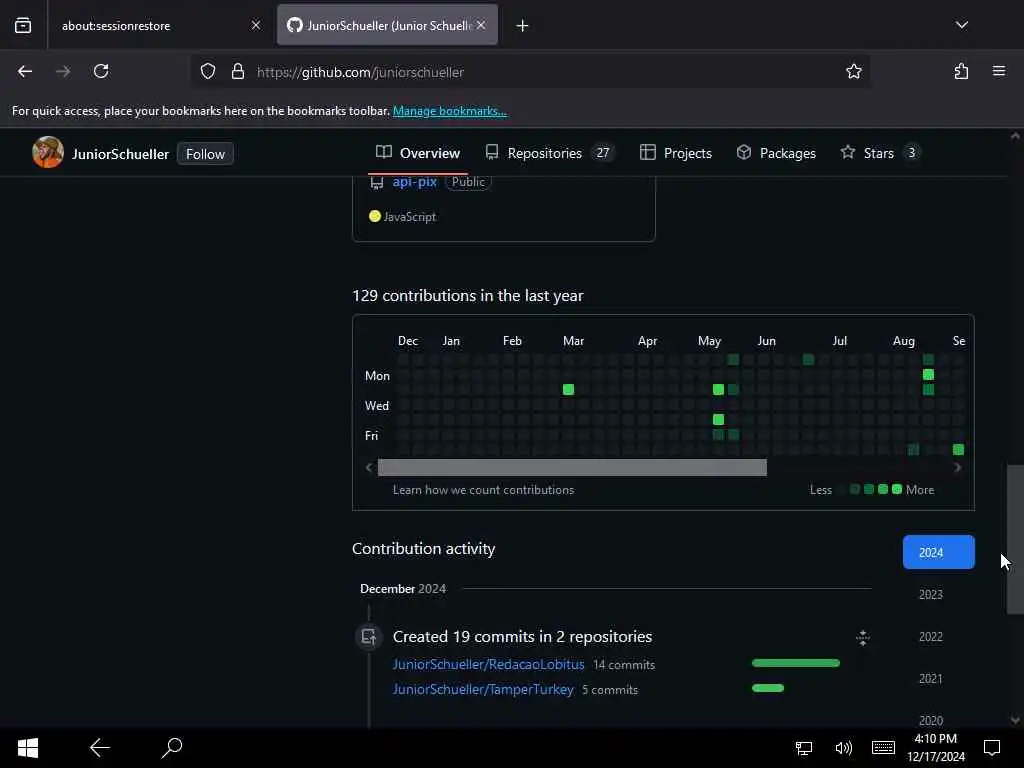Click the brightest legend square near More
This screenshot has height=768, width=1024.
897,489
